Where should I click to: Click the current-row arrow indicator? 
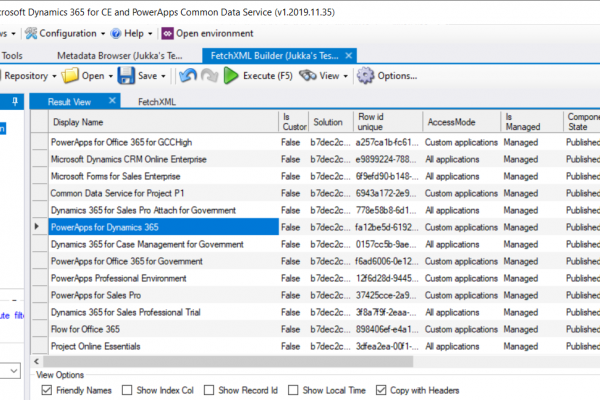click(x=37, y=227)
